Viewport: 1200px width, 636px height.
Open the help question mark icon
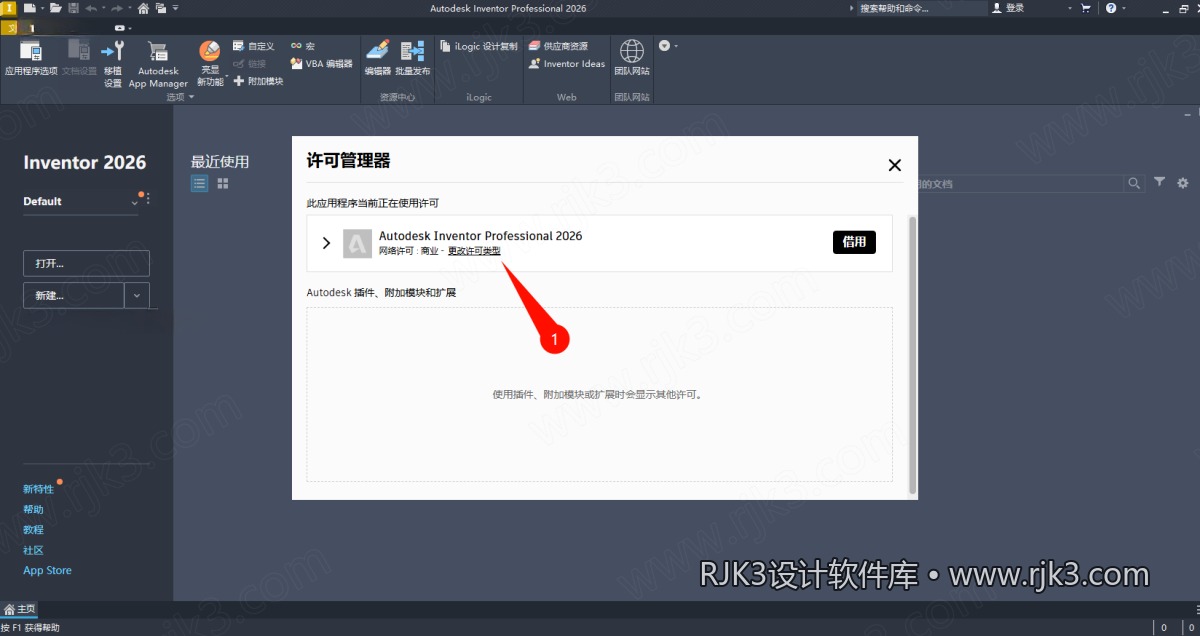tap(1110, 8)
